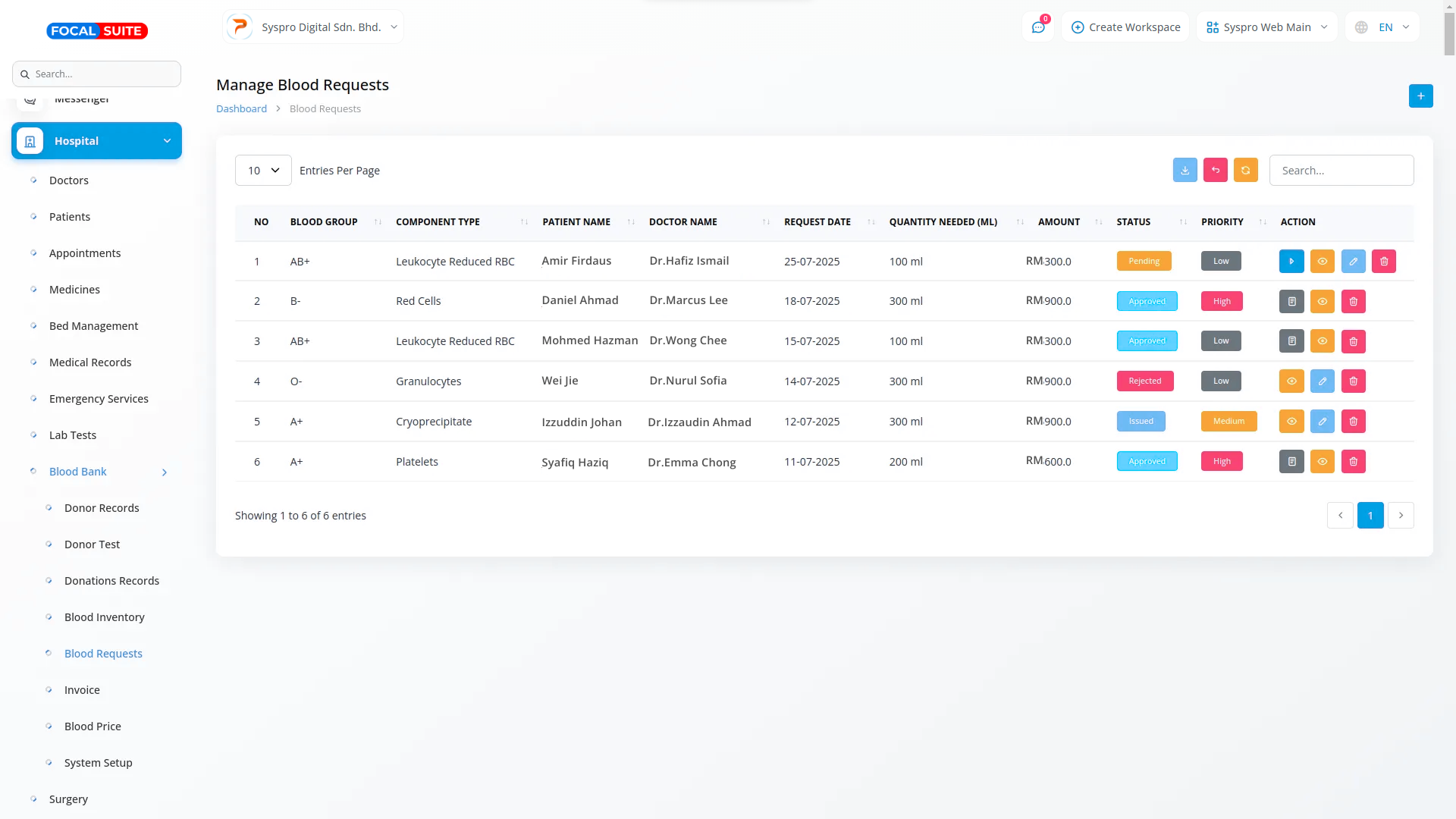The width and height of the screenshot is (1456, 819).
Task: Open the entries per page dropdown
Action: (263, 171)
